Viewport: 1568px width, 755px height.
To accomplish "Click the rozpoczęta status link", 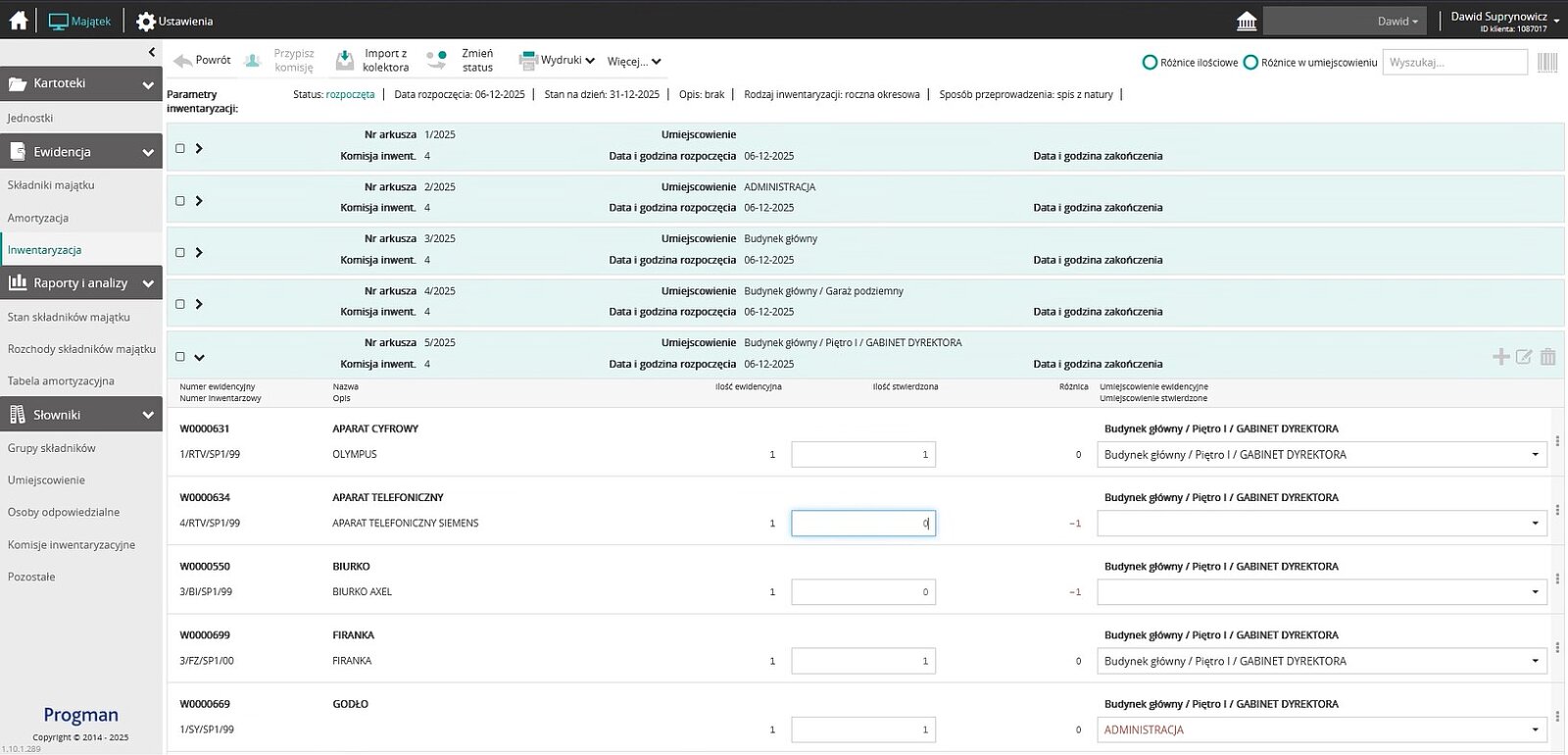I will click(350, 95).
